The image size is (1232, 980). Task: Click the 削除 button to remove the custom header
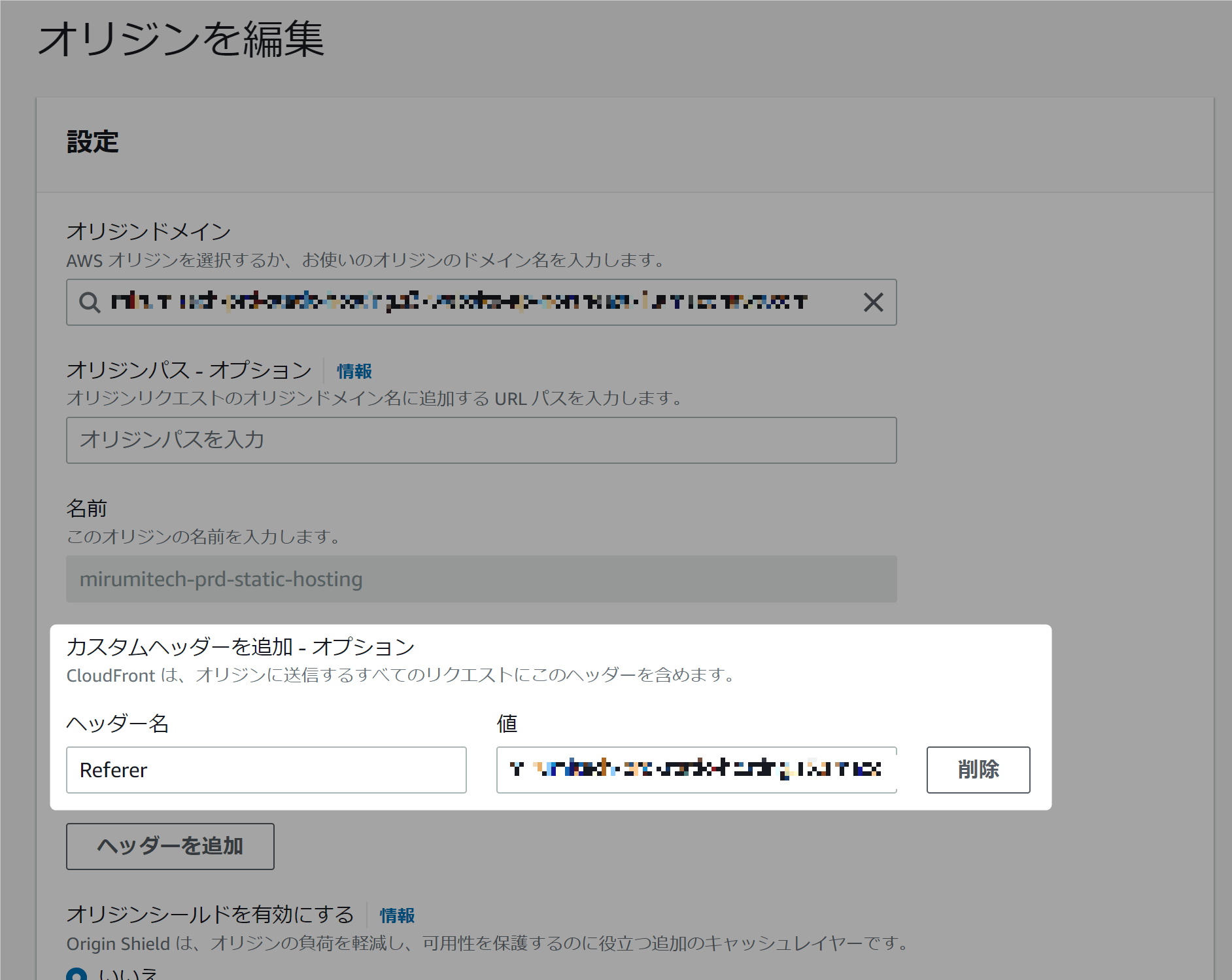pyautogui.click(x=978, y=770)
